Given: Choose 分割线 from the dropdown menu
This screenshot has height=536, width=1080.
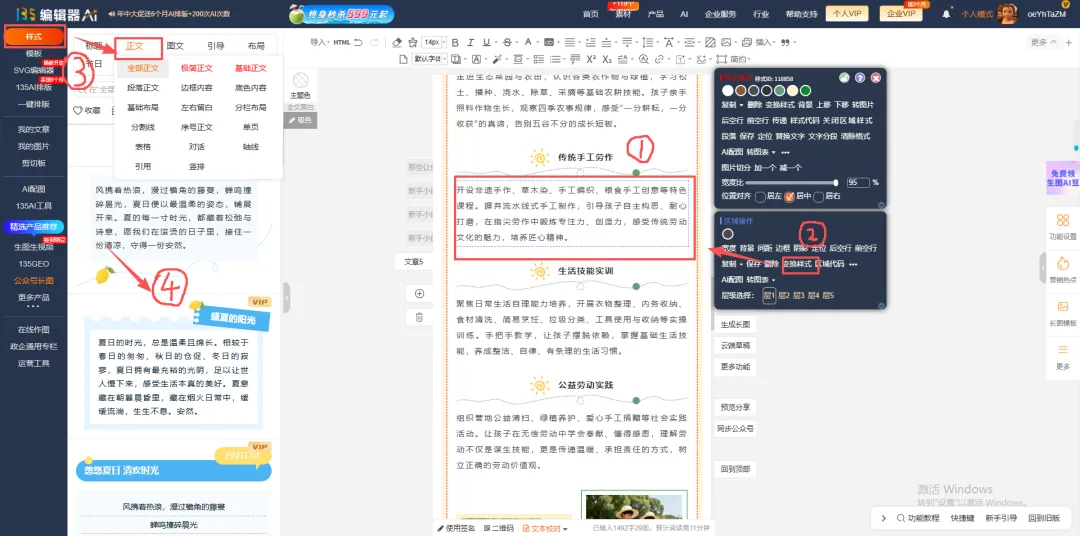Looking at the screenshot, I should [x=143, y=127].
